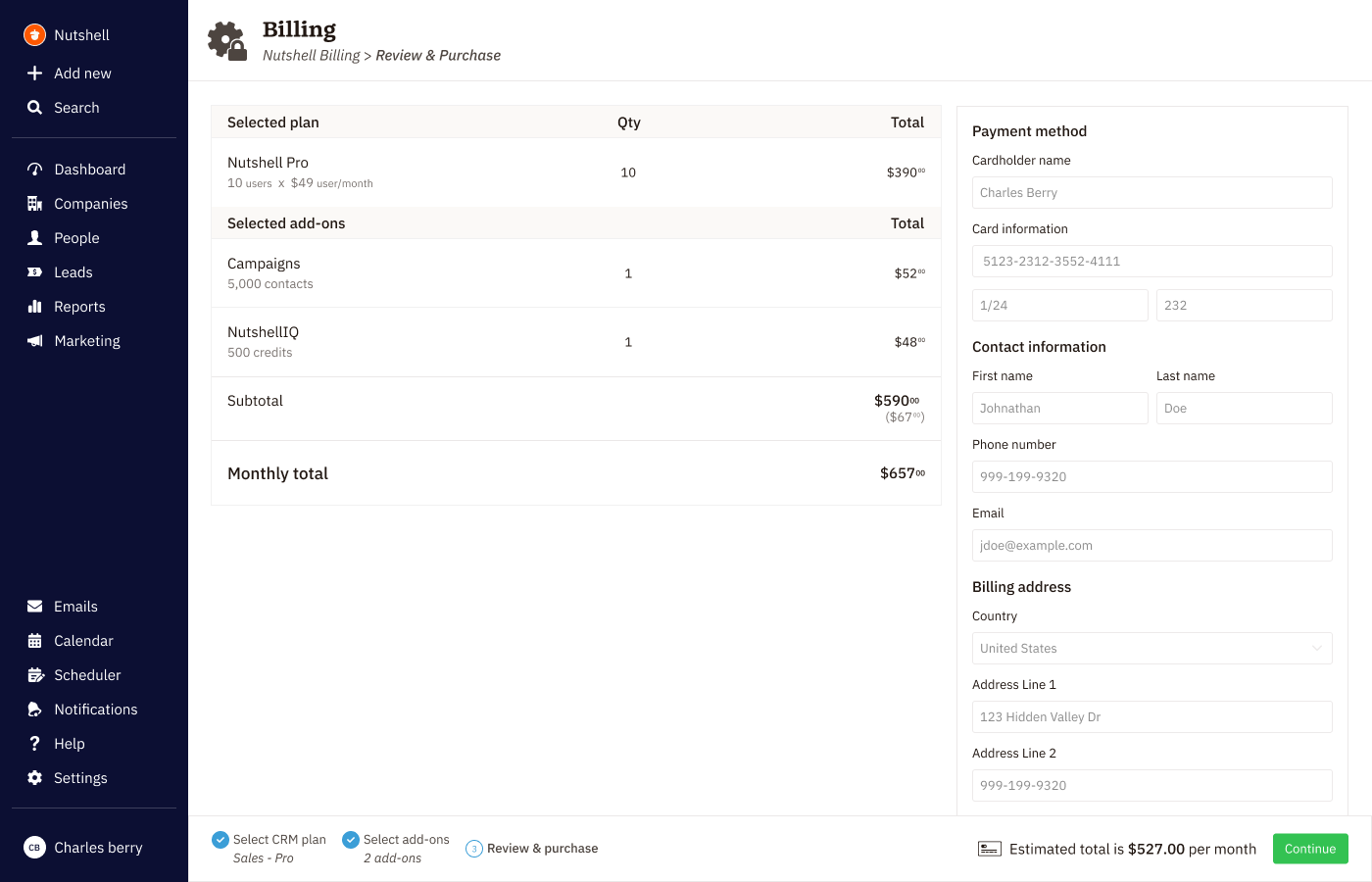This screenshot has height=882, width=1372.
Task: Click the Nutshell logo icon
Action: (34, 35)
